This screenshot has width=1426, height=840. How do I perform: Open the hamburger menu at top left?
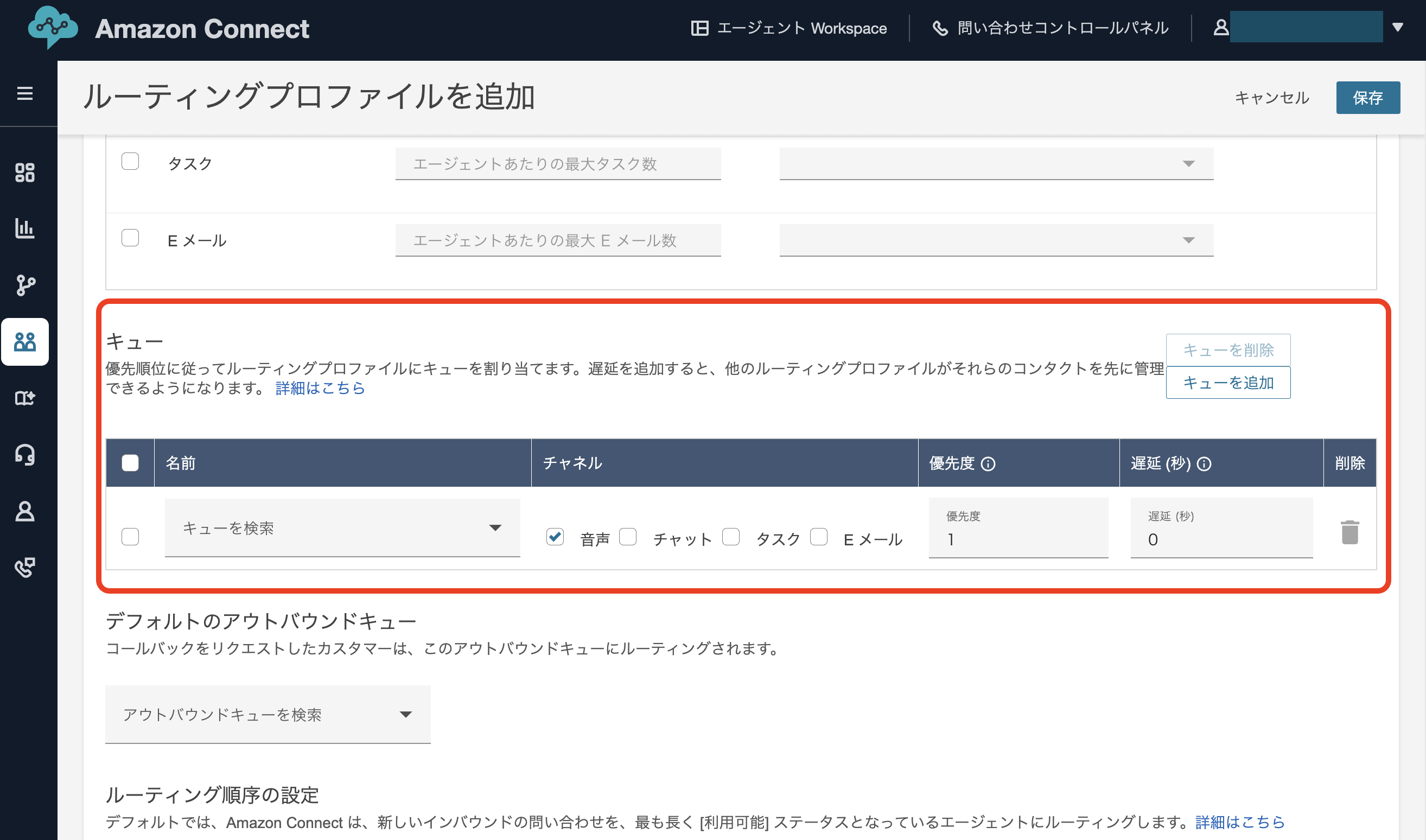[25, 93]
